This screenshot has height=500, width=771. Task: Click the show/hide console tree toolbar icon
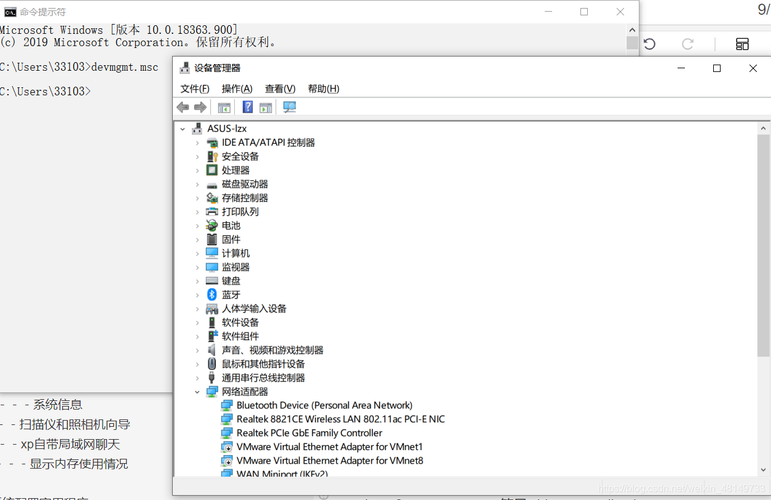(x=224, y=107)
